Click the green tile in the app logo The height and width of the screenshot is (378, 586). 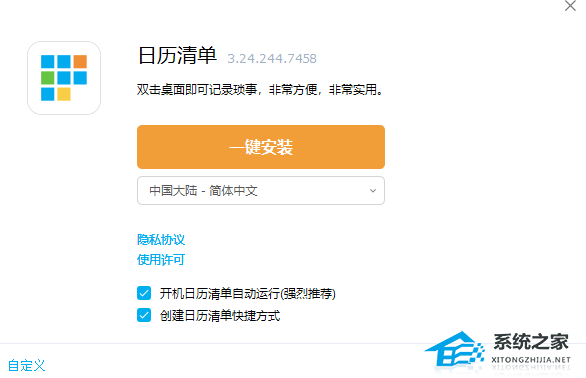47,78
